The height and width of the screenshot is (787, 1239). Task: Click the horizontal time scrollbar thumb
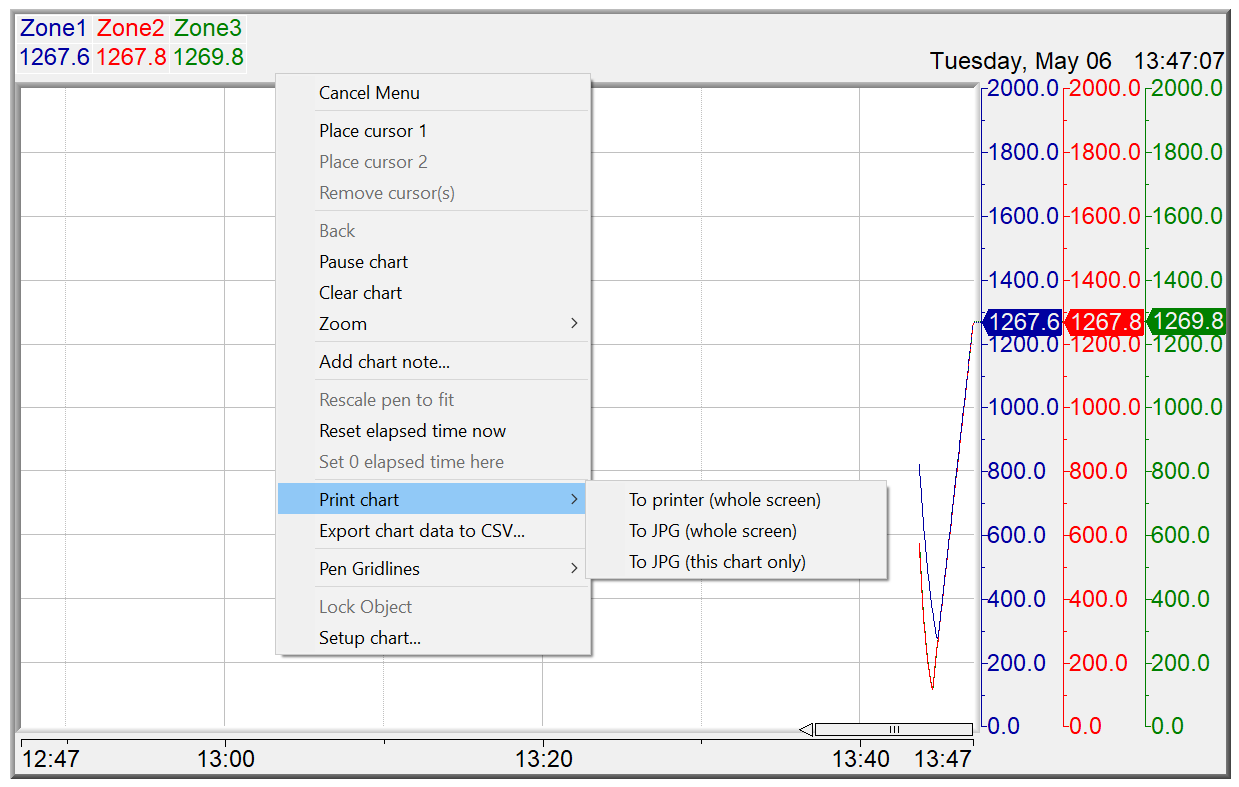(x=894, y=729)
